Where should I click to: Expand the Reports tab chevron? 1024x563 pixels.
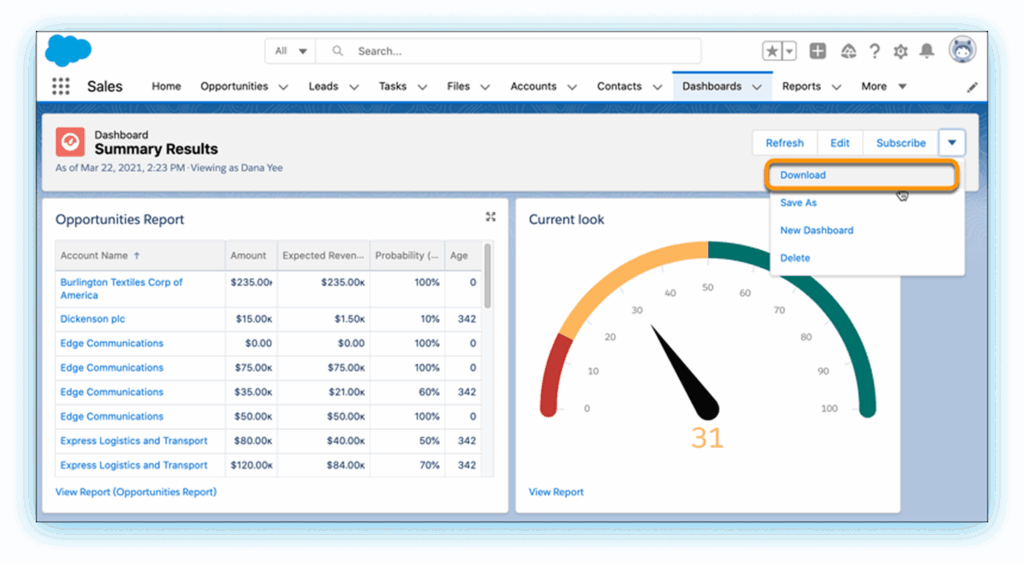837,87
